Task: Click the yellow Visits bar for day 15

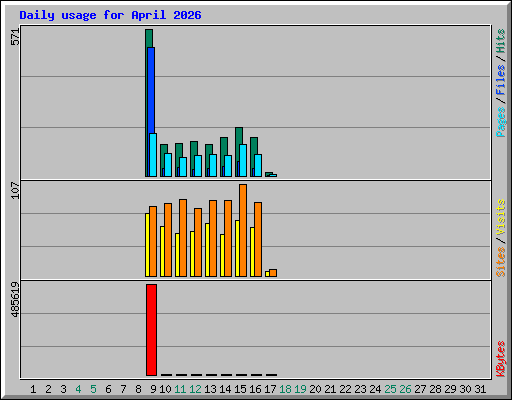Action: 237,248
